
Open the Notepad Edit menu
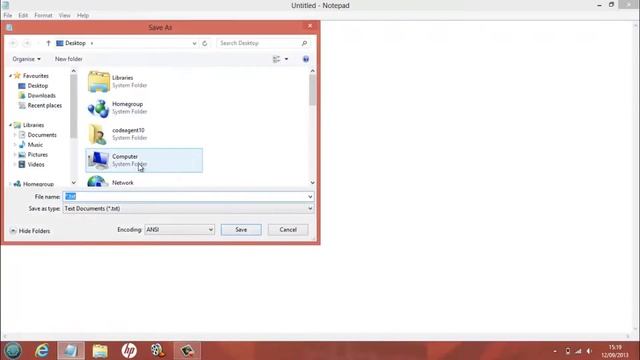23,16
